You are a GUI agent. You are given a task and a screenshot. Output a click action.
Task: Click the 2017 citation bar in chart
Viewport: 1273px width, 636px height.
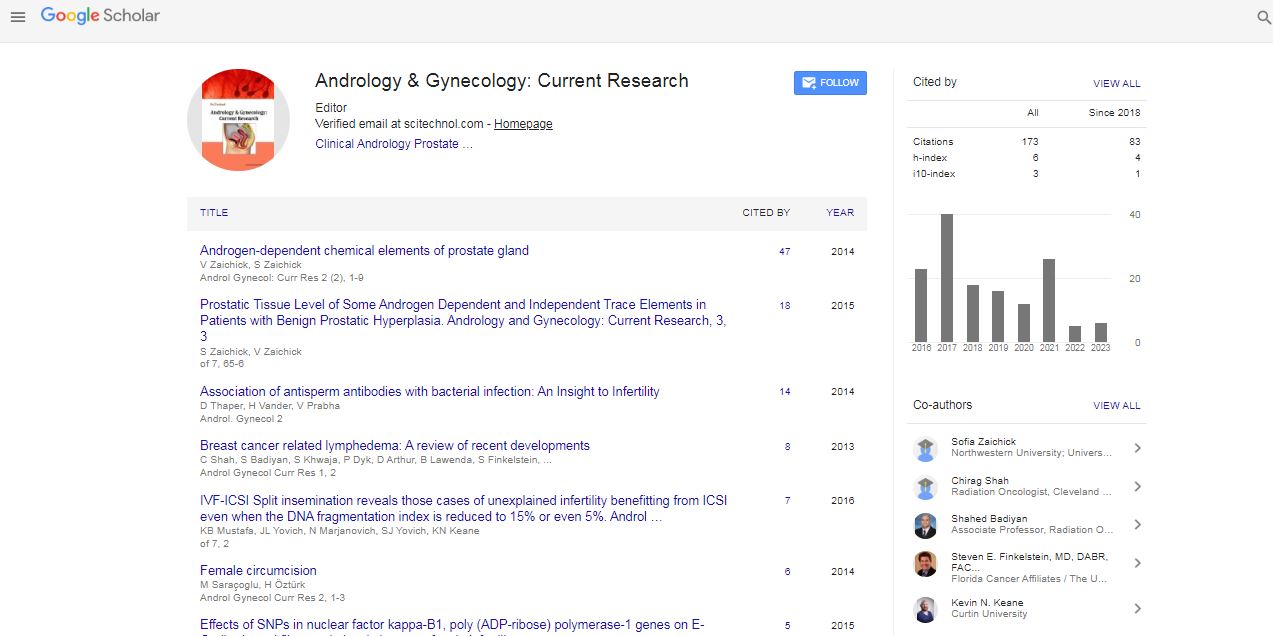pos(946,278)
